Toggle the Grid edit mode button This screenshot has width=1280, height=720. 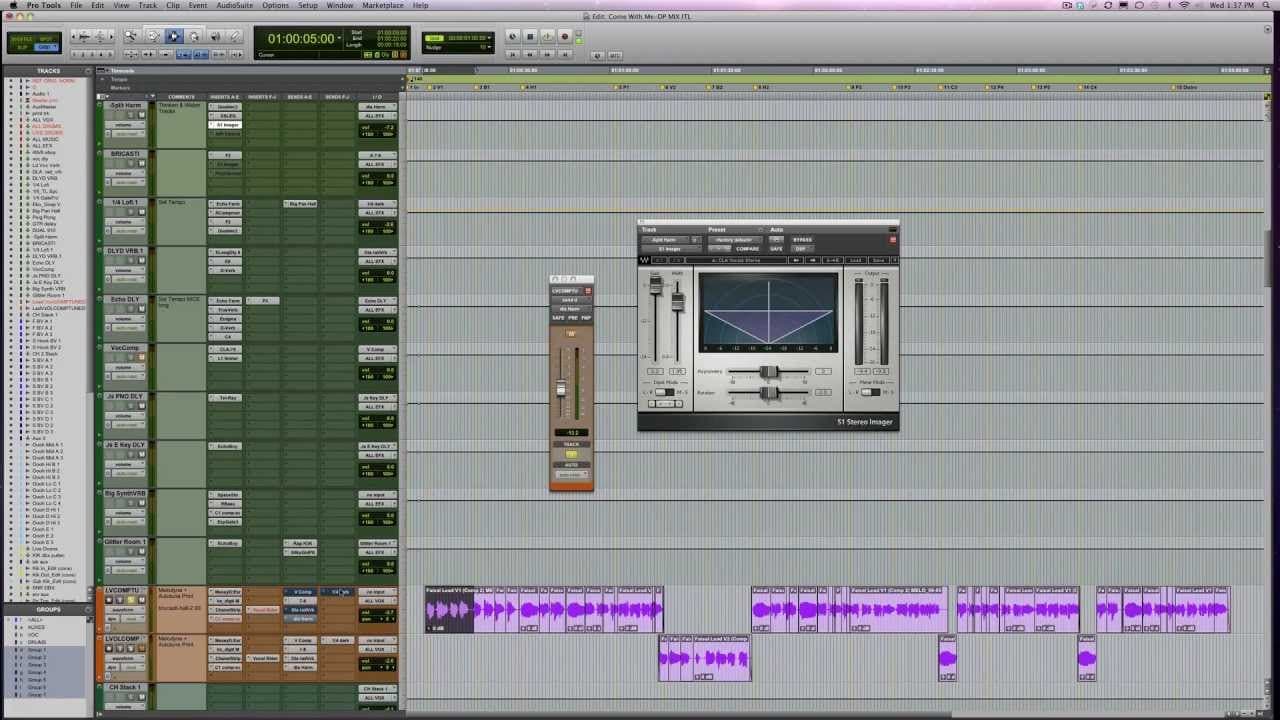tap(47, 47)
